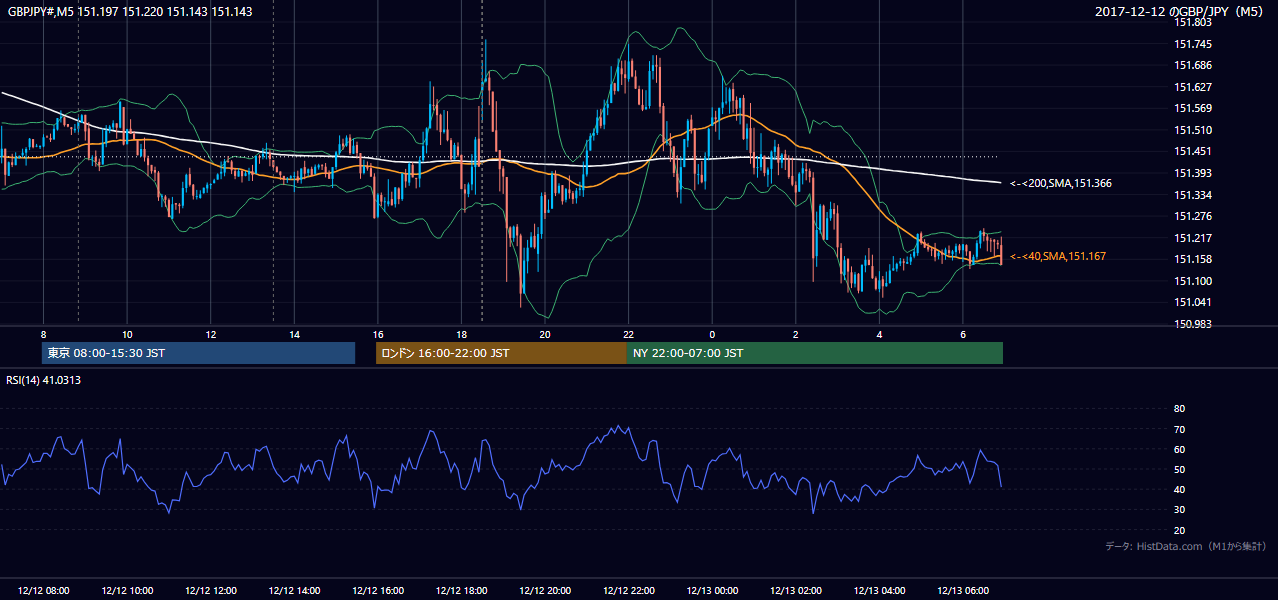Click price axis value 151.451
The width and height of the screenshot is (1278, 600).
(1193, 151)
